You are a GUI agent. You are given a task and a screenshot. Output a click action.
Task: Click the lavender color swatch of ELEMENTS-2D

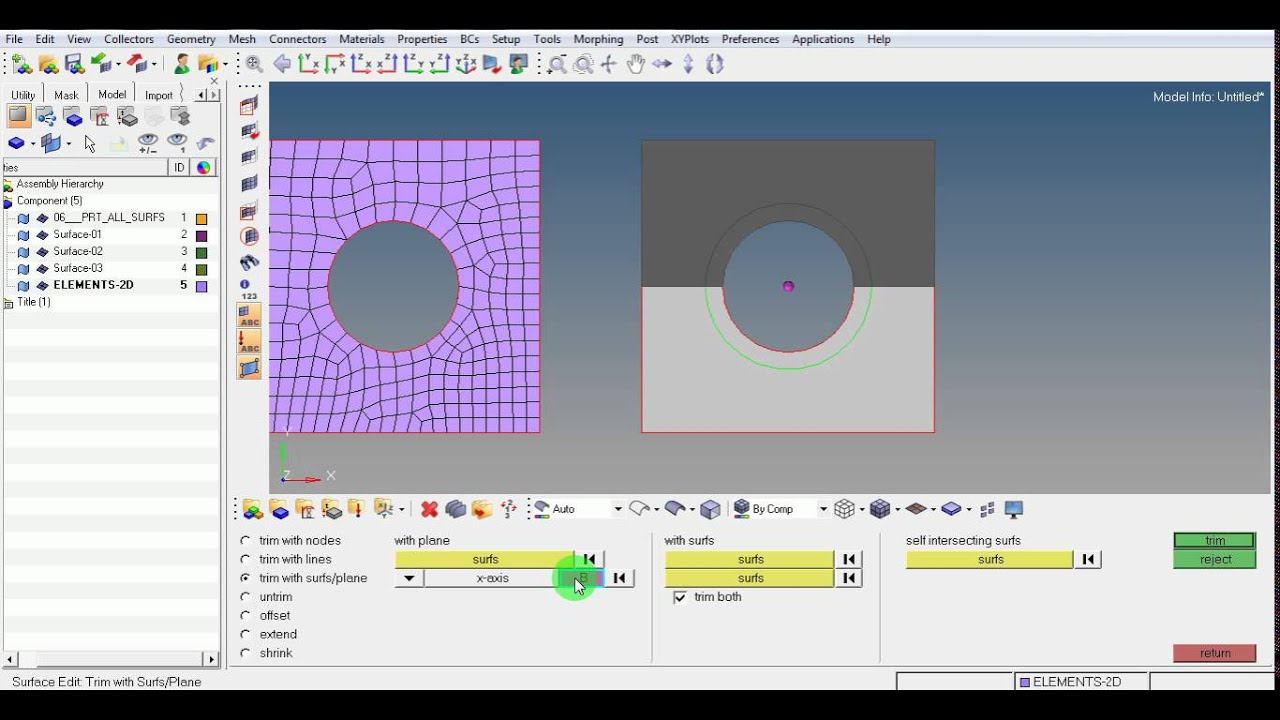coord(201,286)
